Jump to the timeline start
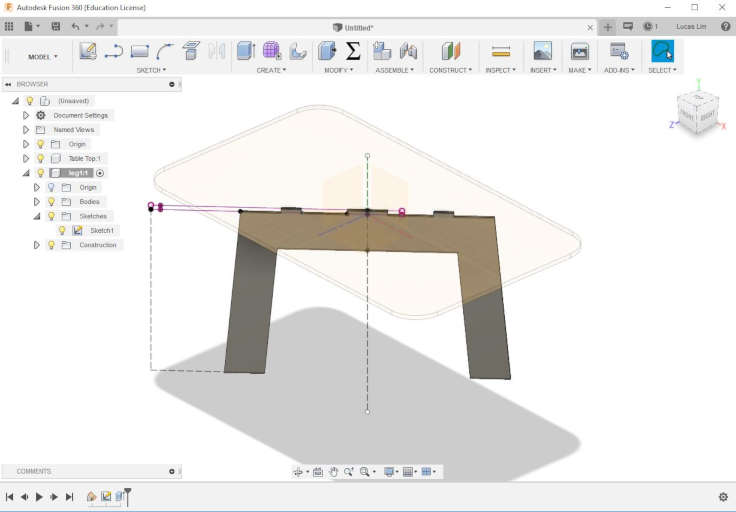The height and width of the screenshot is (512, 736). (x=9, y=497)
